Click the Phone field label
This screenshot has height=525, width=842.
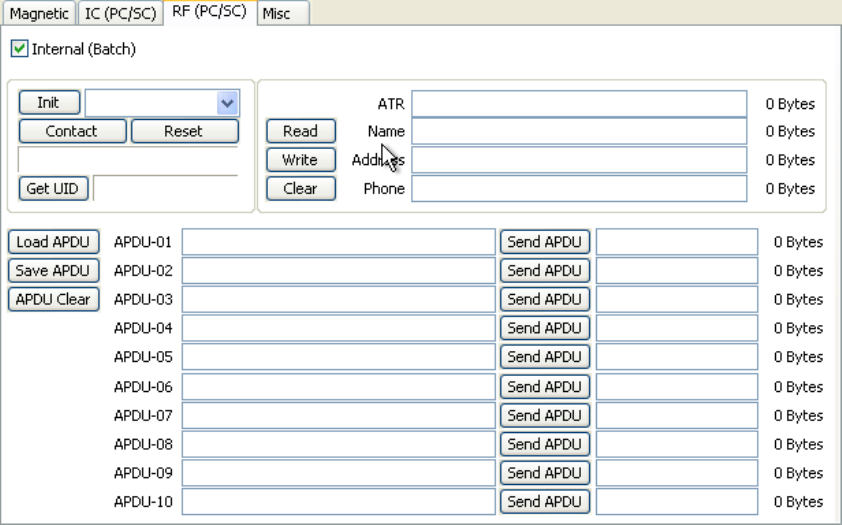[384, 189]
